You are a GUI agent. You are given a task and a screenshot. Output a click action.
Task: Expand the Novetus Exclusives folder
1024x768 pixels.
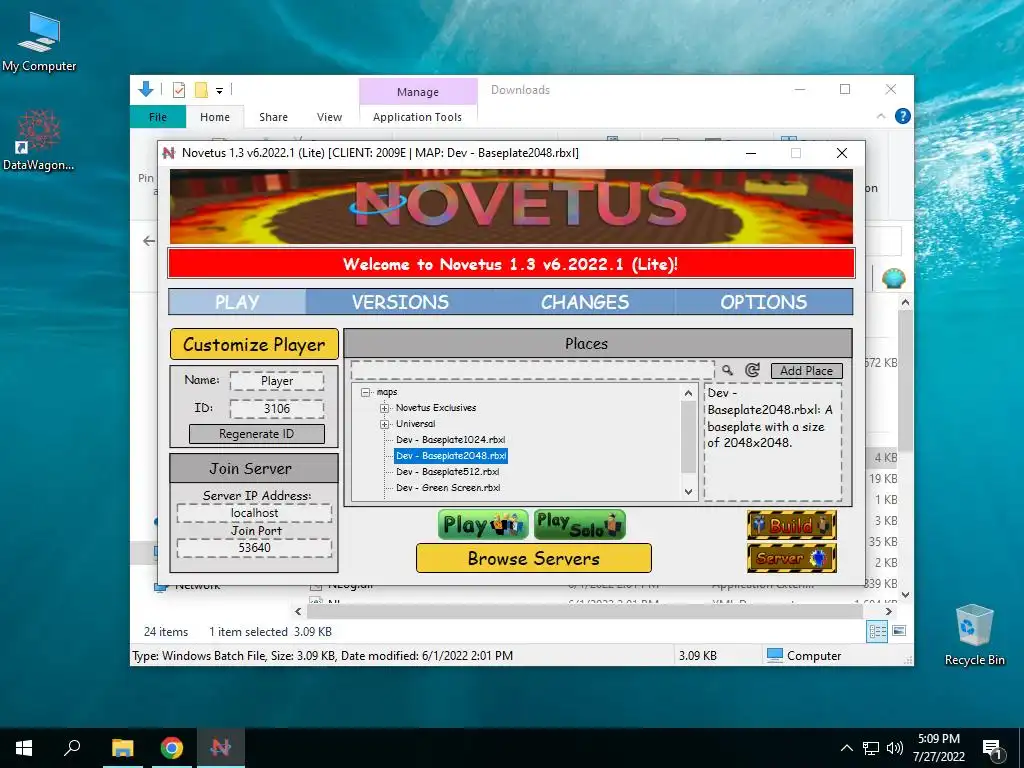click(x=385, y=408)
